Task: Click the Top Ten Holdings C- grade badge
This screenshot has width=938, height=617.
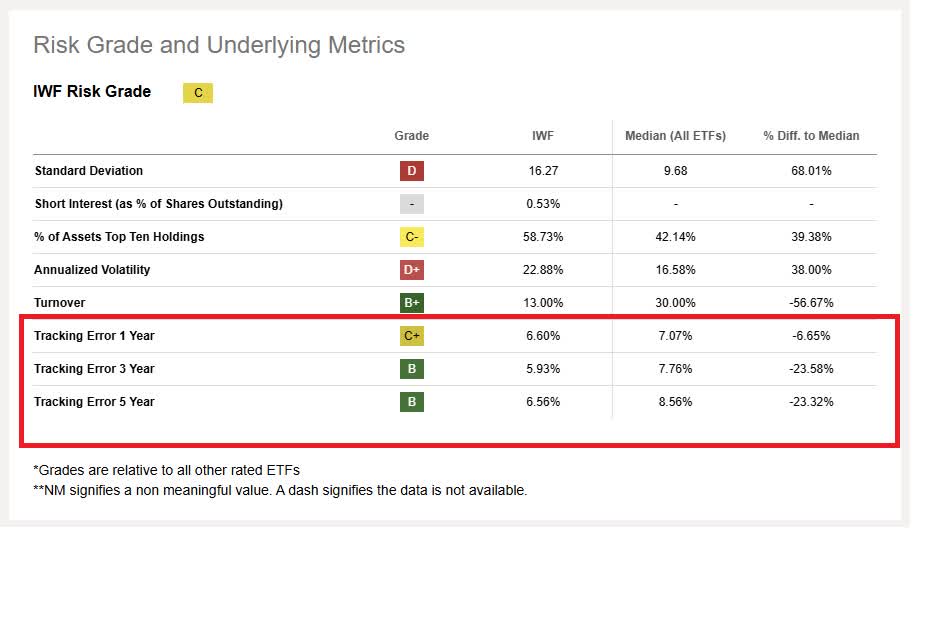Action: pyautogui.click(x=411, y=237)
